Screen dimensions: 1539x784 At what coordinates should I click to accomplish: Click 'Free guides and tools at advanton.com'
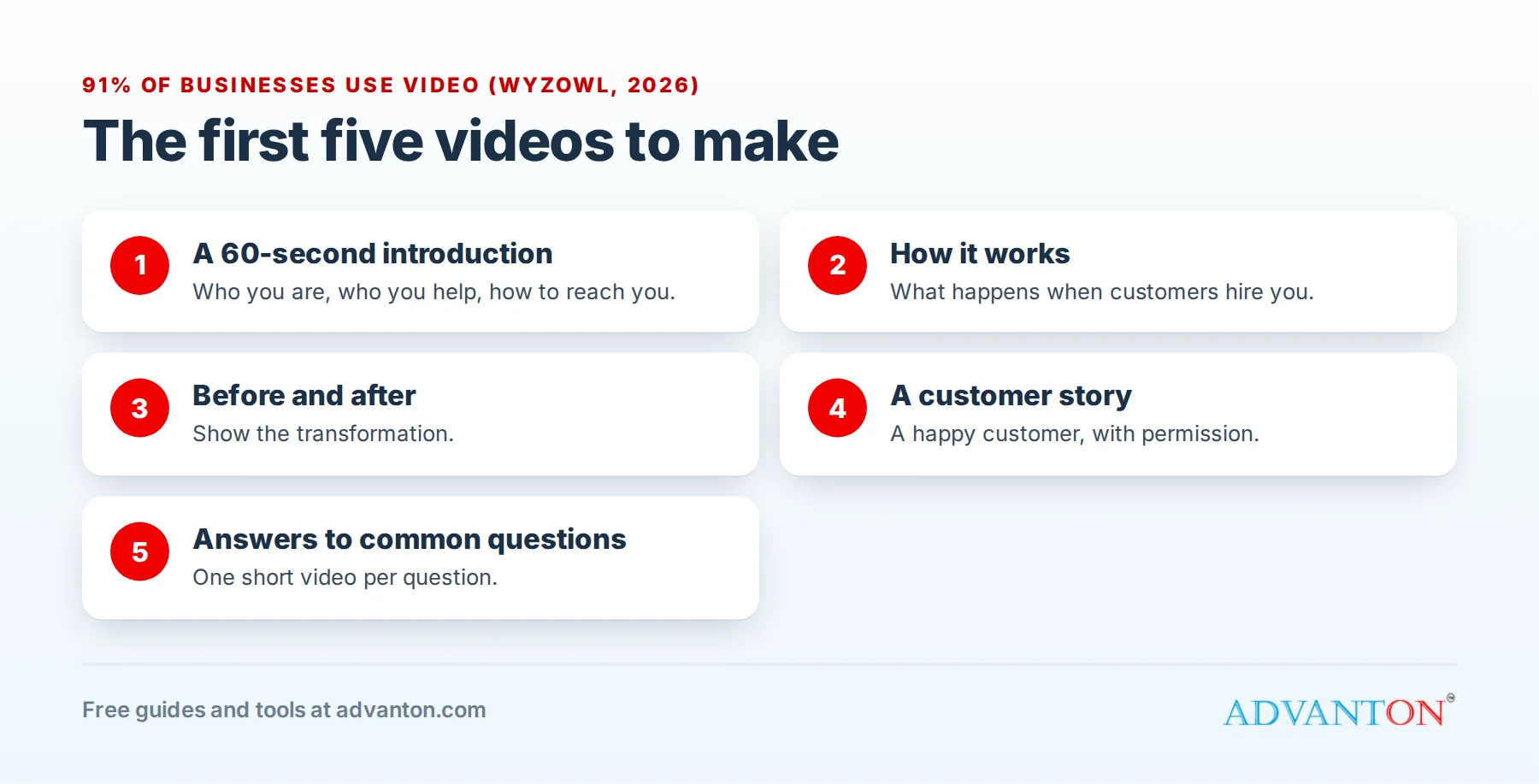point(284,710)
